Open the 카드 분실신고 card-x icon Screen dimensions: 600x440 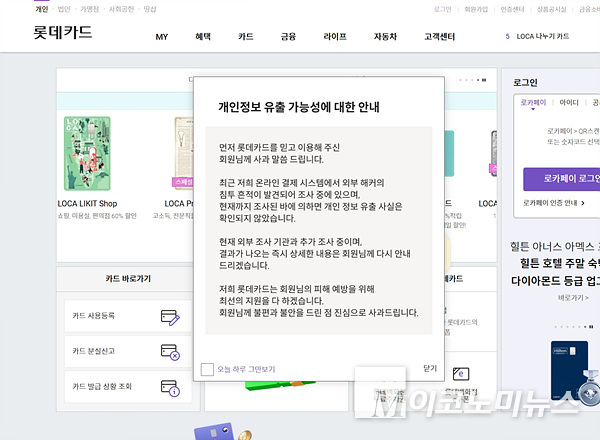tap(170, 352)
